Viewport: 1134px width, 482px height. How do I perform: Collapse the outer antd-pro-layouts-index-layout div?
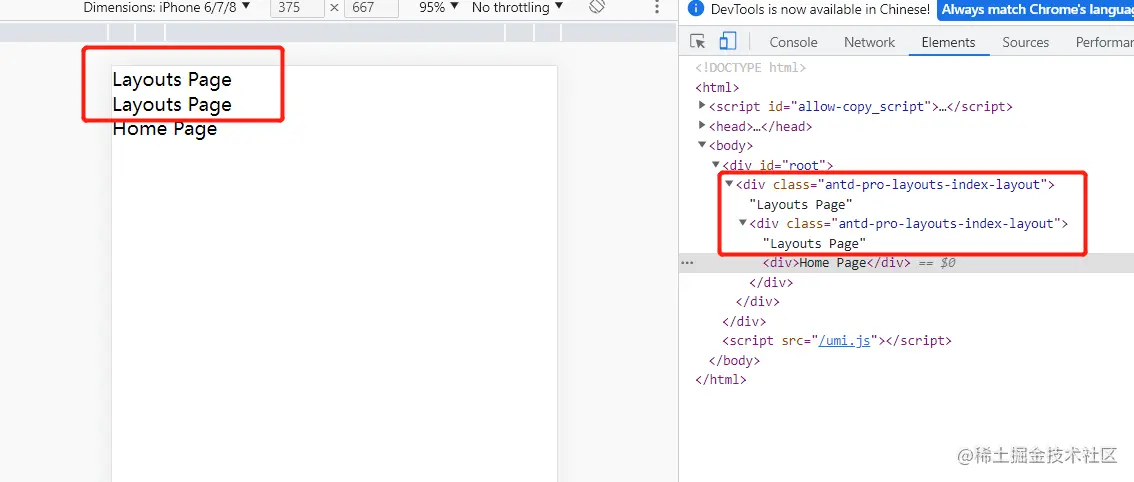[x=729, y=184]
